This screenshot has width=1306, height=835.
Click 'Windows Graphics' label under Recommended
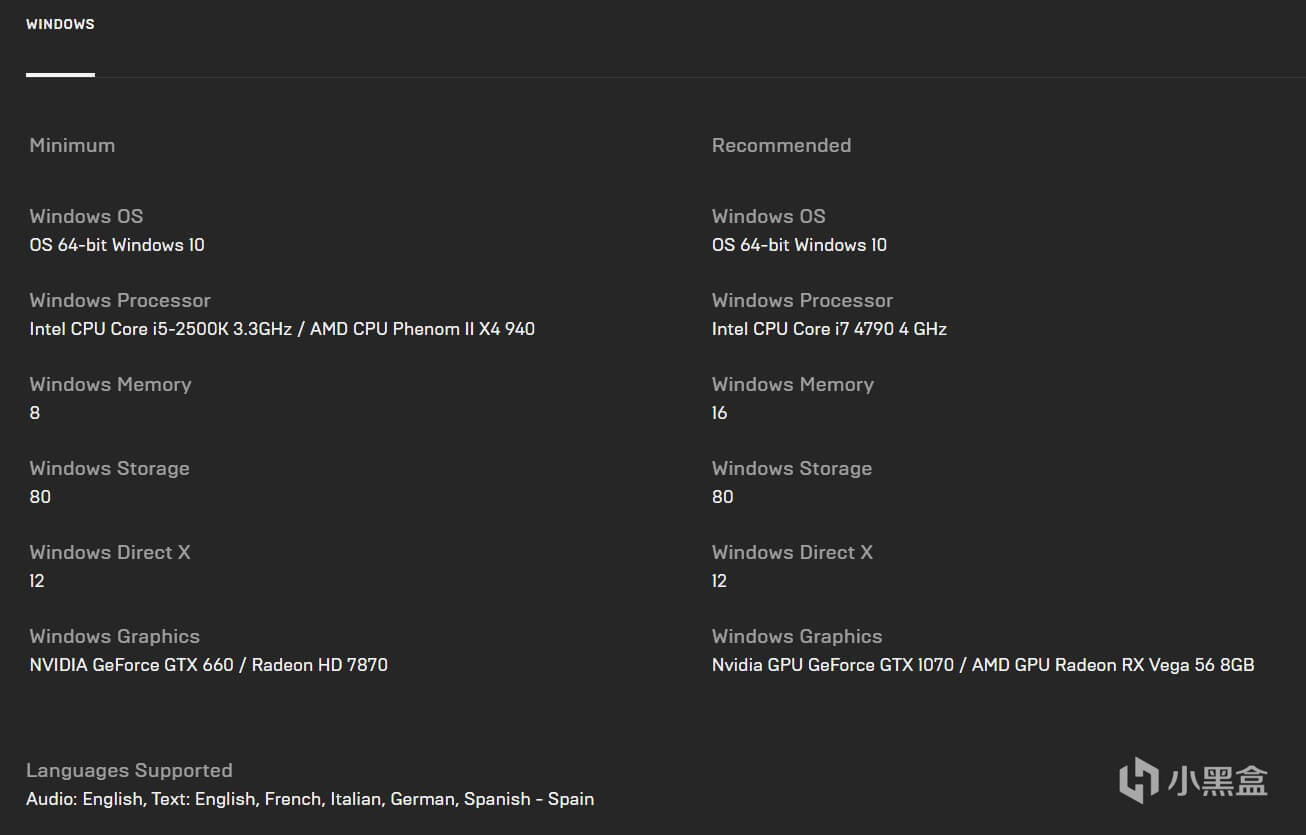[797, 636]
